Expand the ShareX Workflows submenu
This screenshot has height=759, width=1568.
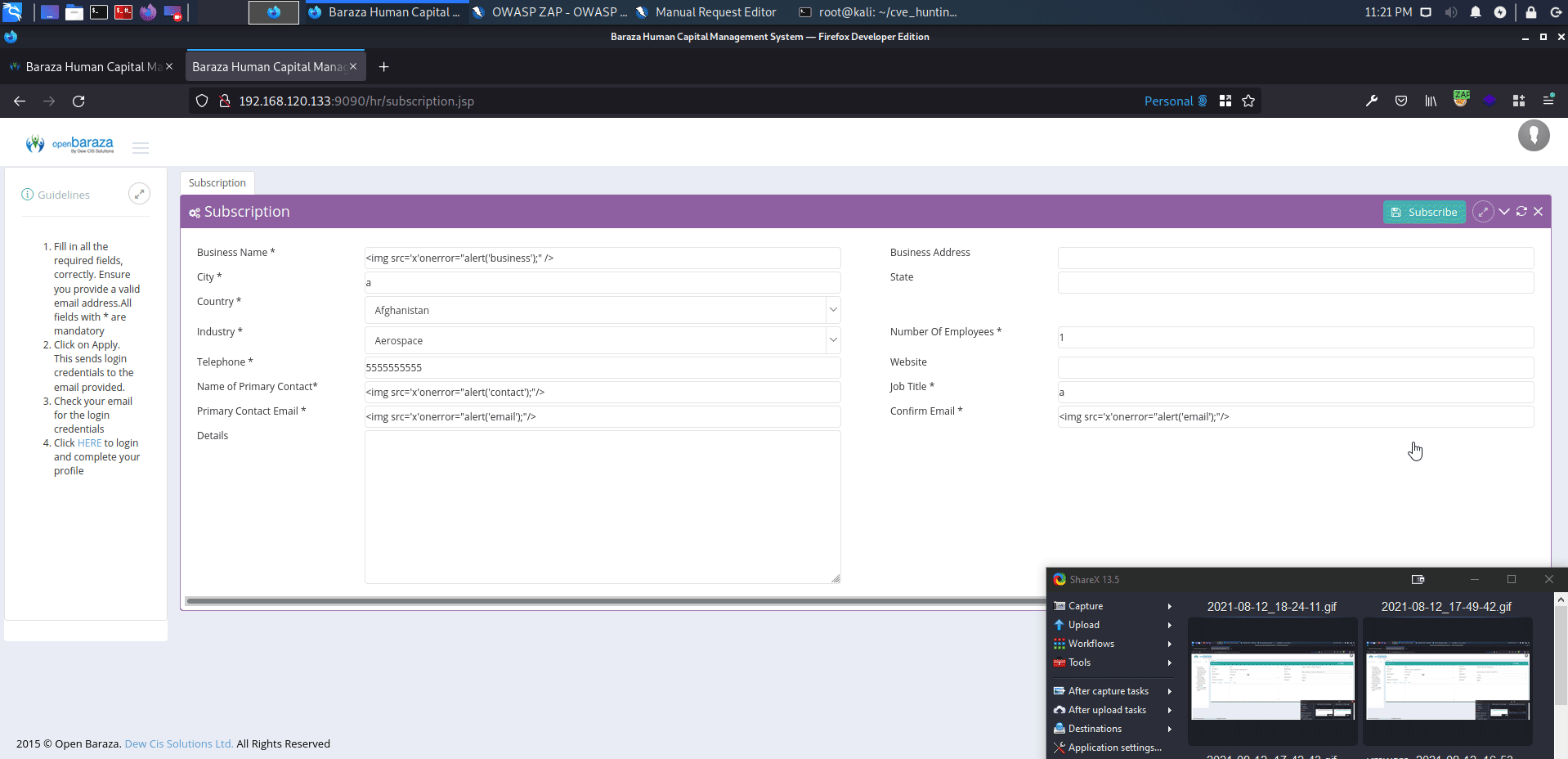[x=1113, y=644]
